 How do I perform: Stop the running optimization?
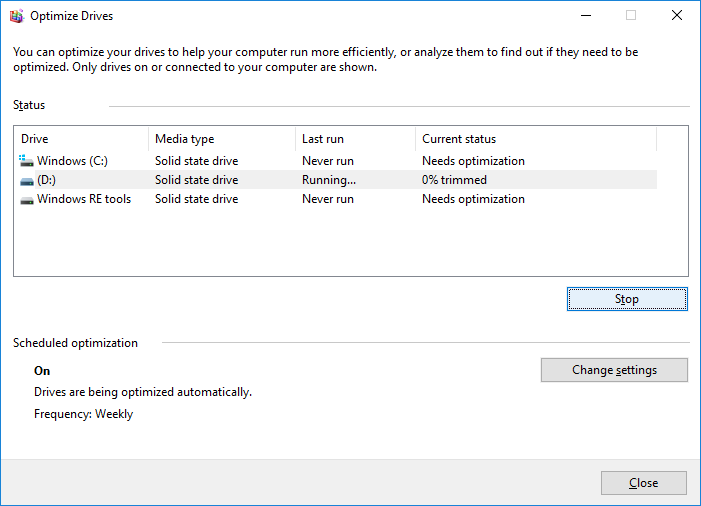[x=627, y=299]
